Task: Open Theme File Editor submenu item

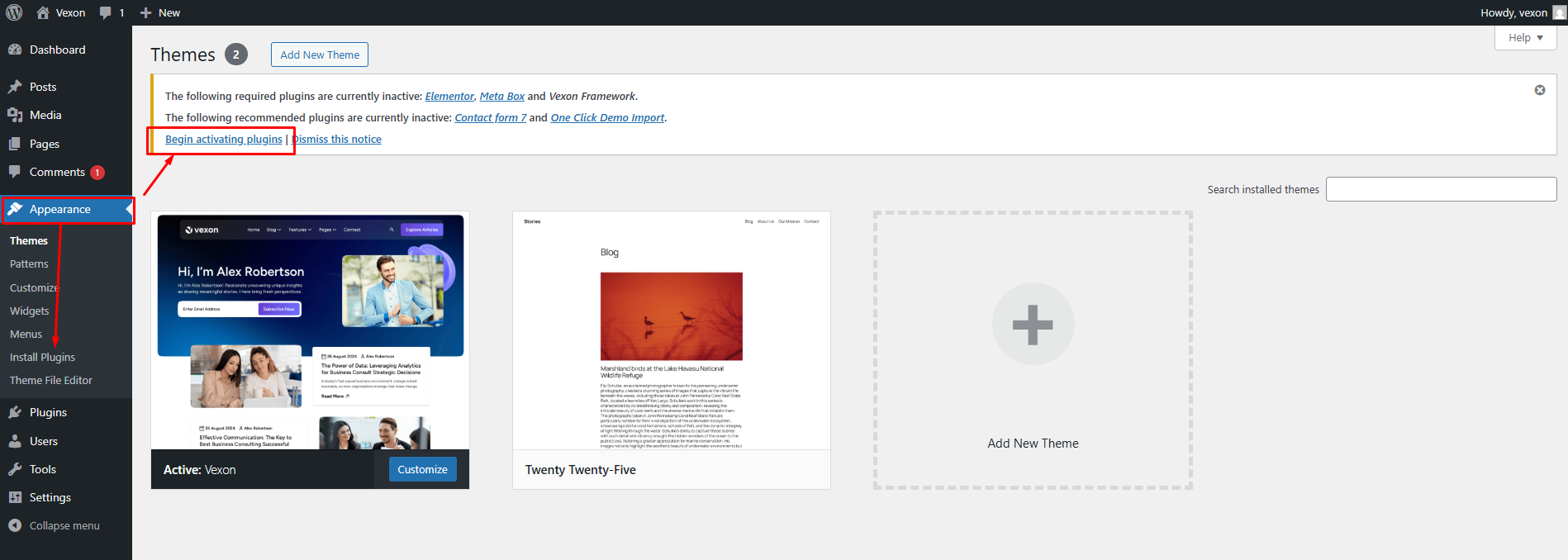Action: tap(51, 380)
